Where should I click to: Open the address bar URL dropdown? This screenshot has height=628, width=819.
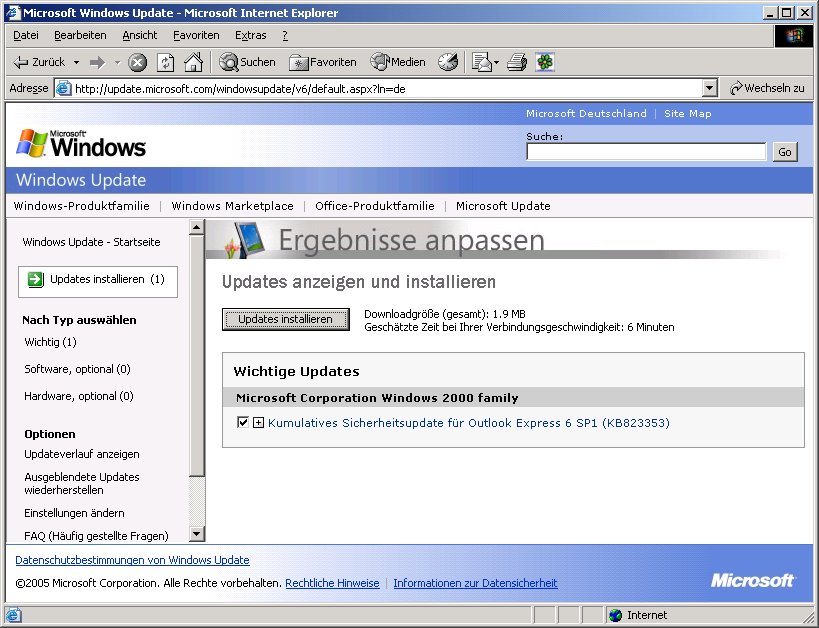coord(710,88)
